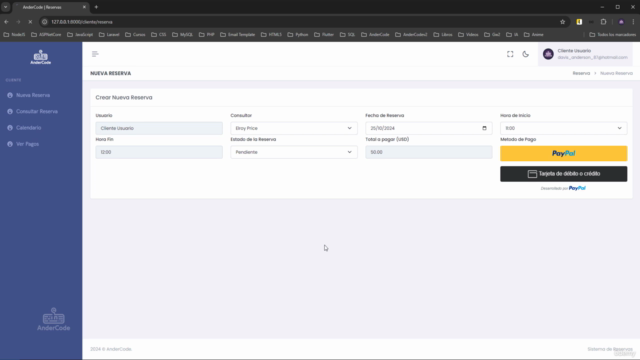Click the address bar URL
The height and width of the screenshot is (360, 640).
click(82, 22)
